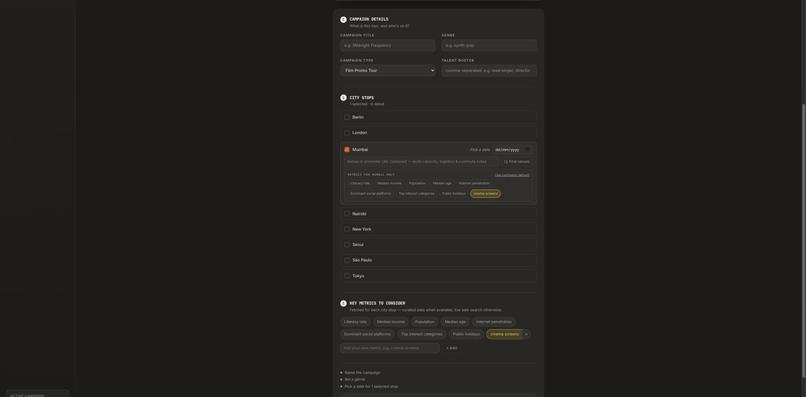Viewport: 806px width, 397px height.
Task: Toggle Literacy rate chip in Key Metrics
Action: (356, 322)
